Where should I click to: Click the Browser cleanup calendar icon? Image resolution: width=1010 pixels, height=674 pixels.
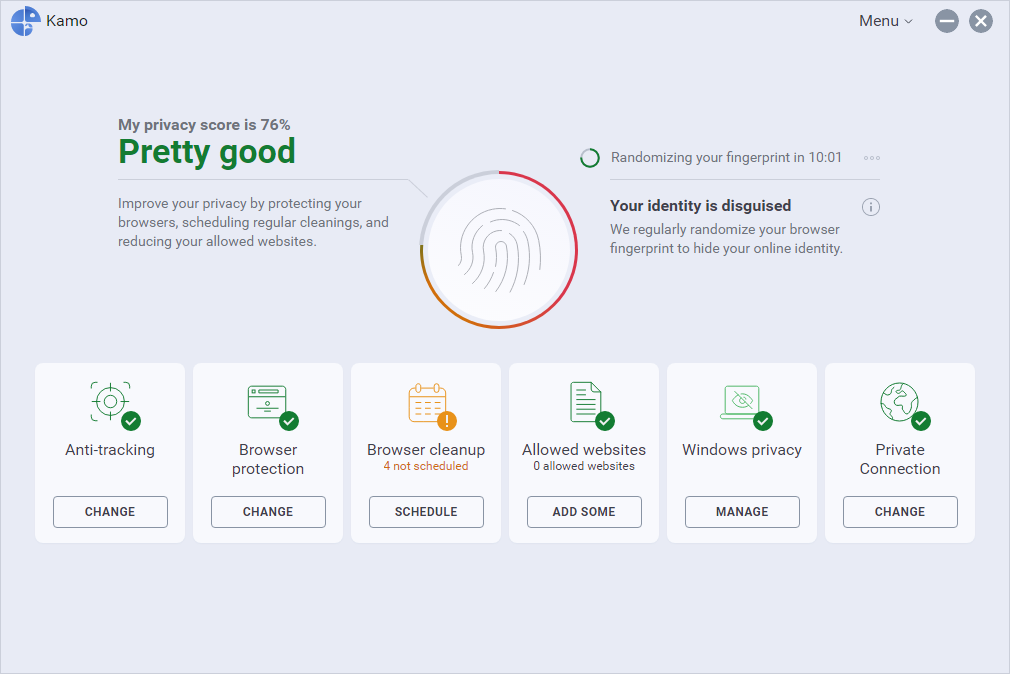427,403
